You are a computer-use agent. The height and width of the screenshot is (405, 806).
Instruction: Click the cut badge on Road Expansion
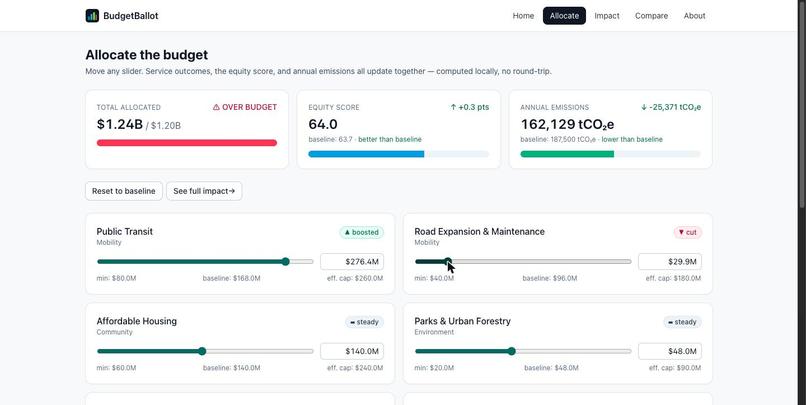(x=688, y=232)
